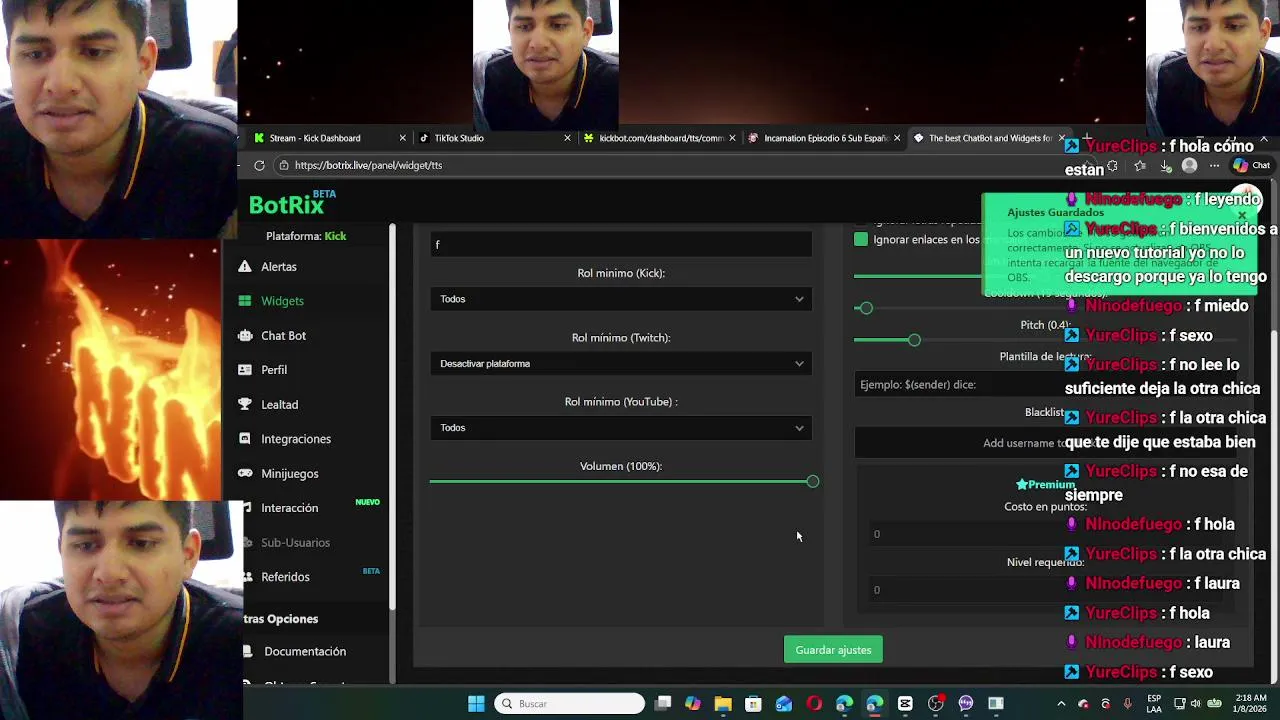Open the Copilot Chat button in browser

[1251, 165]
